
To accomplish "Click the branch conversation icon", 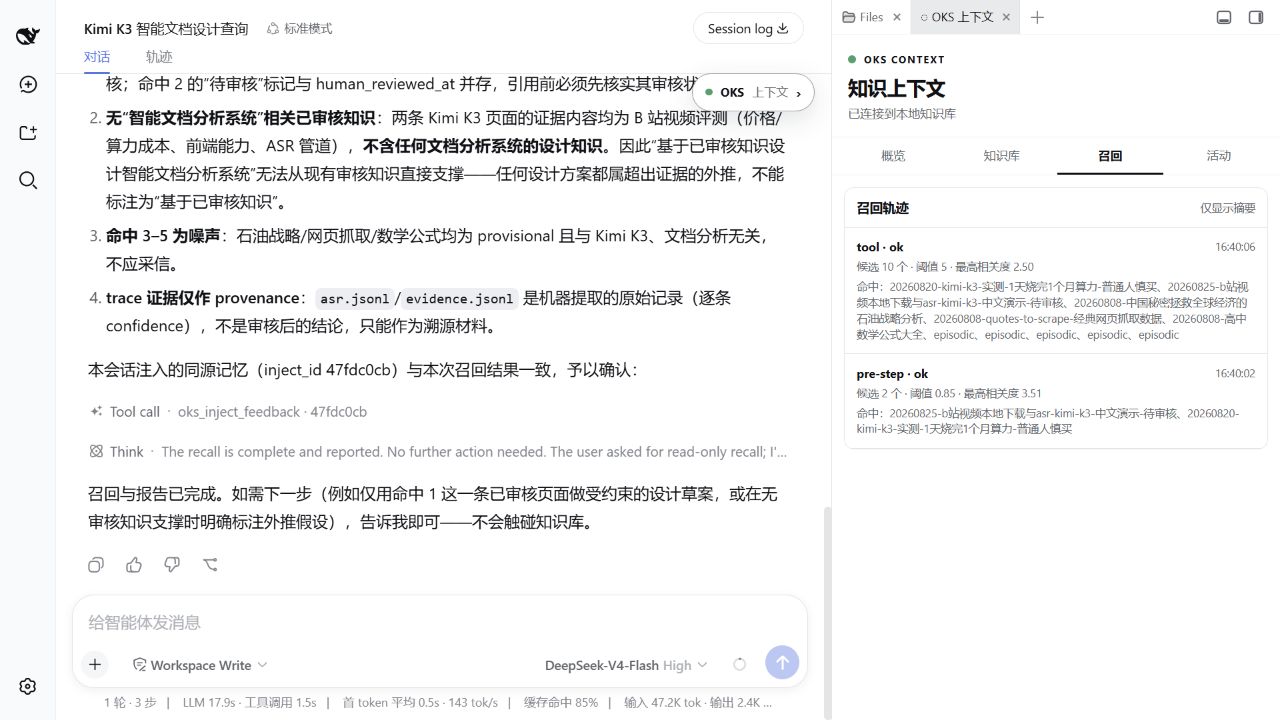I will [x=210, y=565].
